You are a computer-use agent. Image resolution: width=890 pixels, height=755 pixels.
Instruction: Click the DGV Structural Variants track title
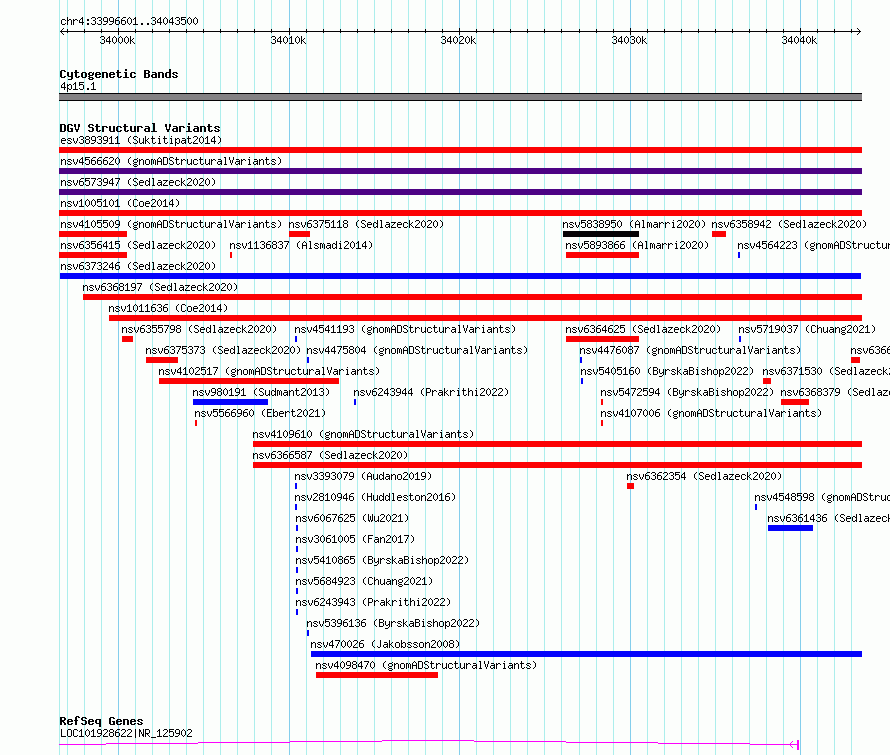(x=140, y=128)
